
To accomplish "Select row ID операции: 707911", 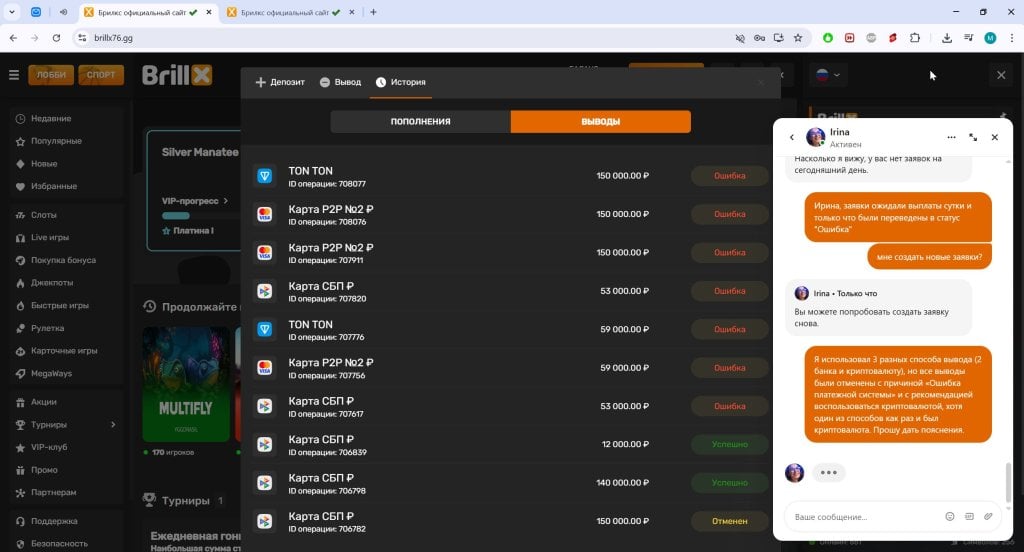I will click(511, 253).
